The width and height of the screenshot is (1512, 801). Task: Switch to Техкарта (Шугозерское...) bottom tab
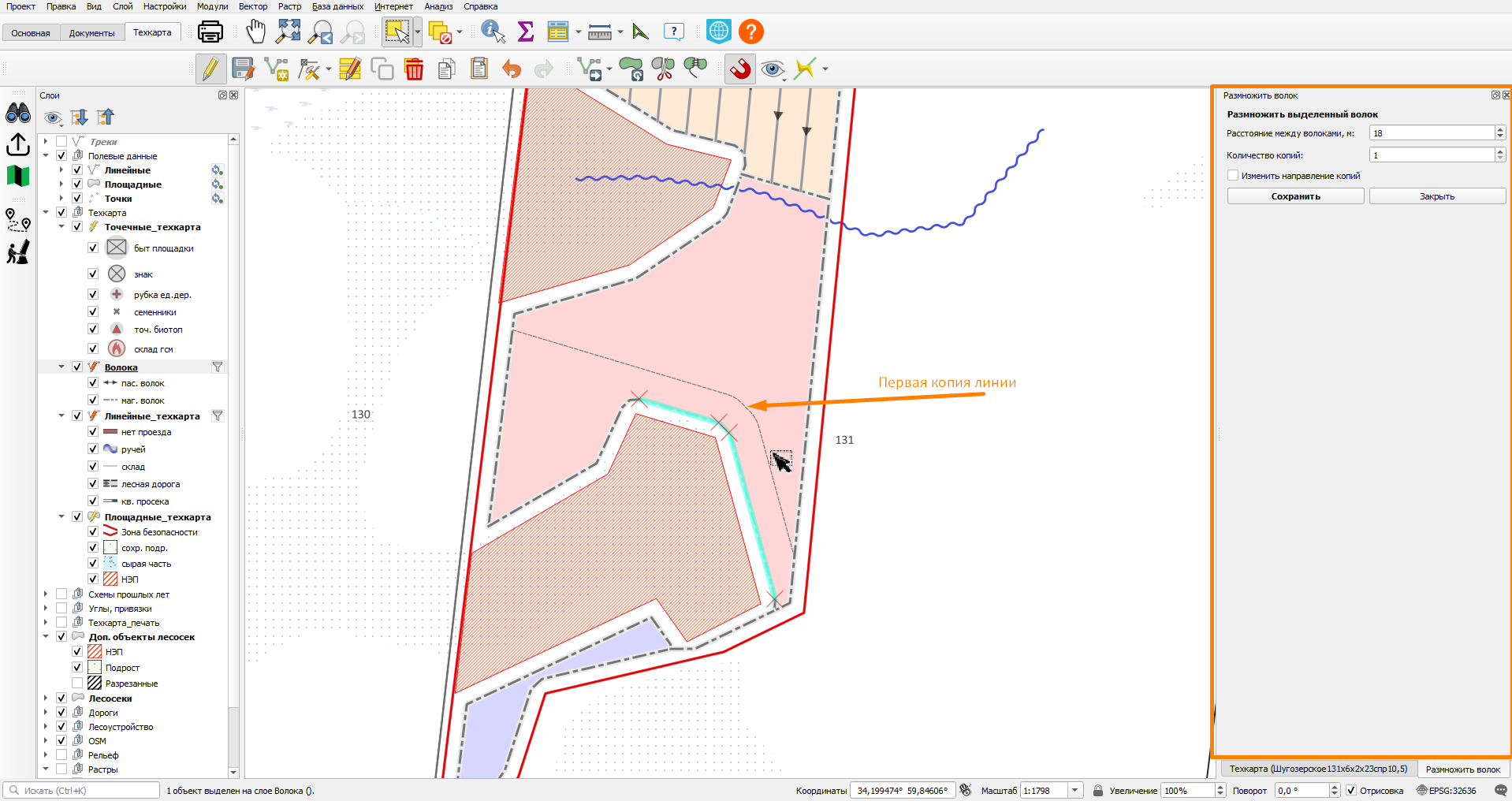tap(1318, 769)
